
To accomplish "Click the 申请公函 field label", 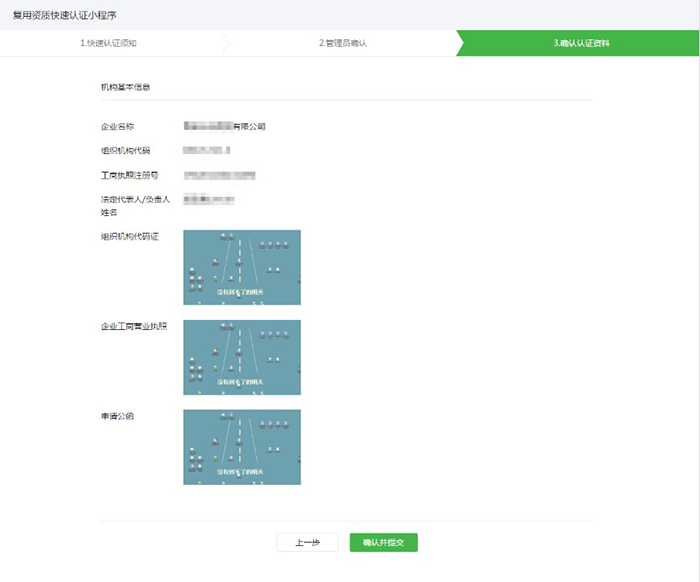I will click(x=118, y=416).
